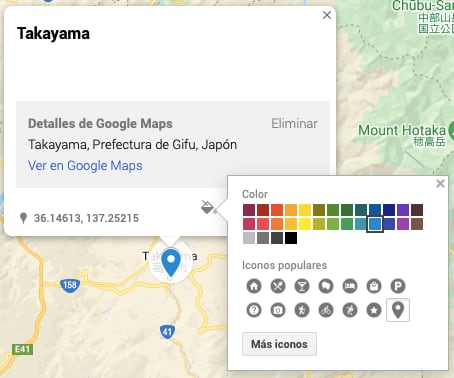This screenshot has height=378, width=454.
Task: Pick the coral red color swatch
Action: point(263,224)
